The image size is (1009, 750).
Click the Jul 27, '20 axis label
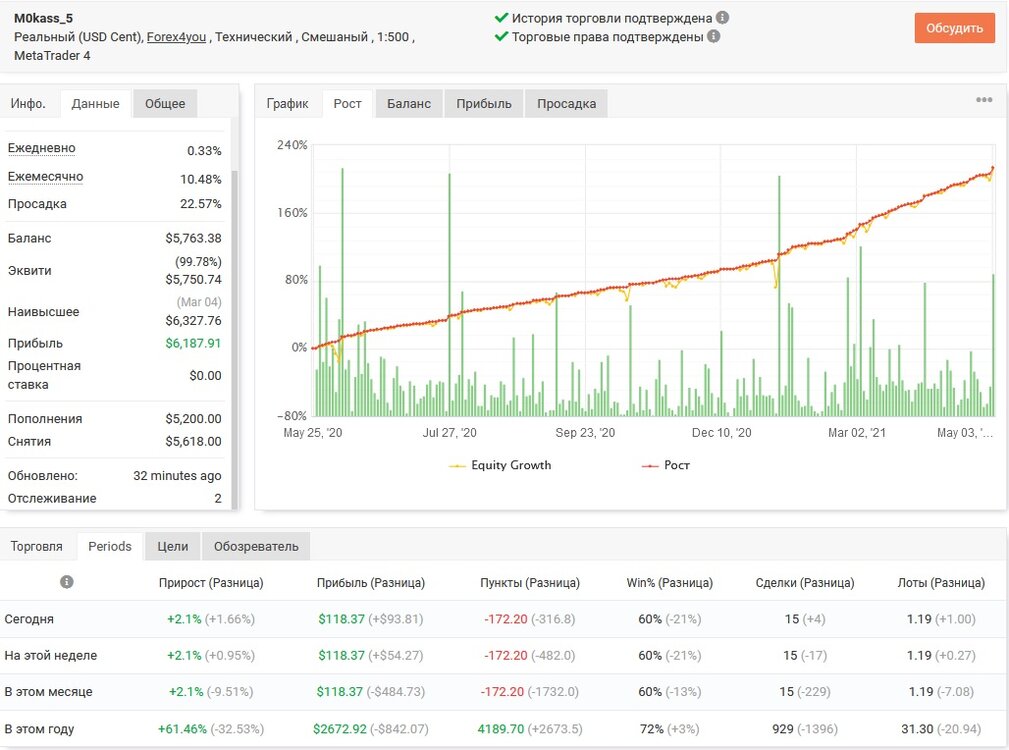(449, 433)
